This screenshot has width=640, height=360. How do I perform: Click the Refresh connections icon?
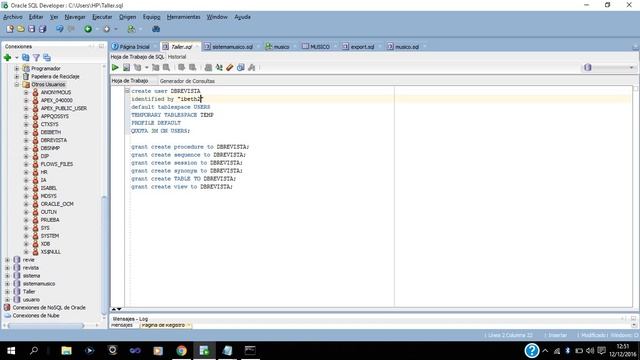(26, 58)
